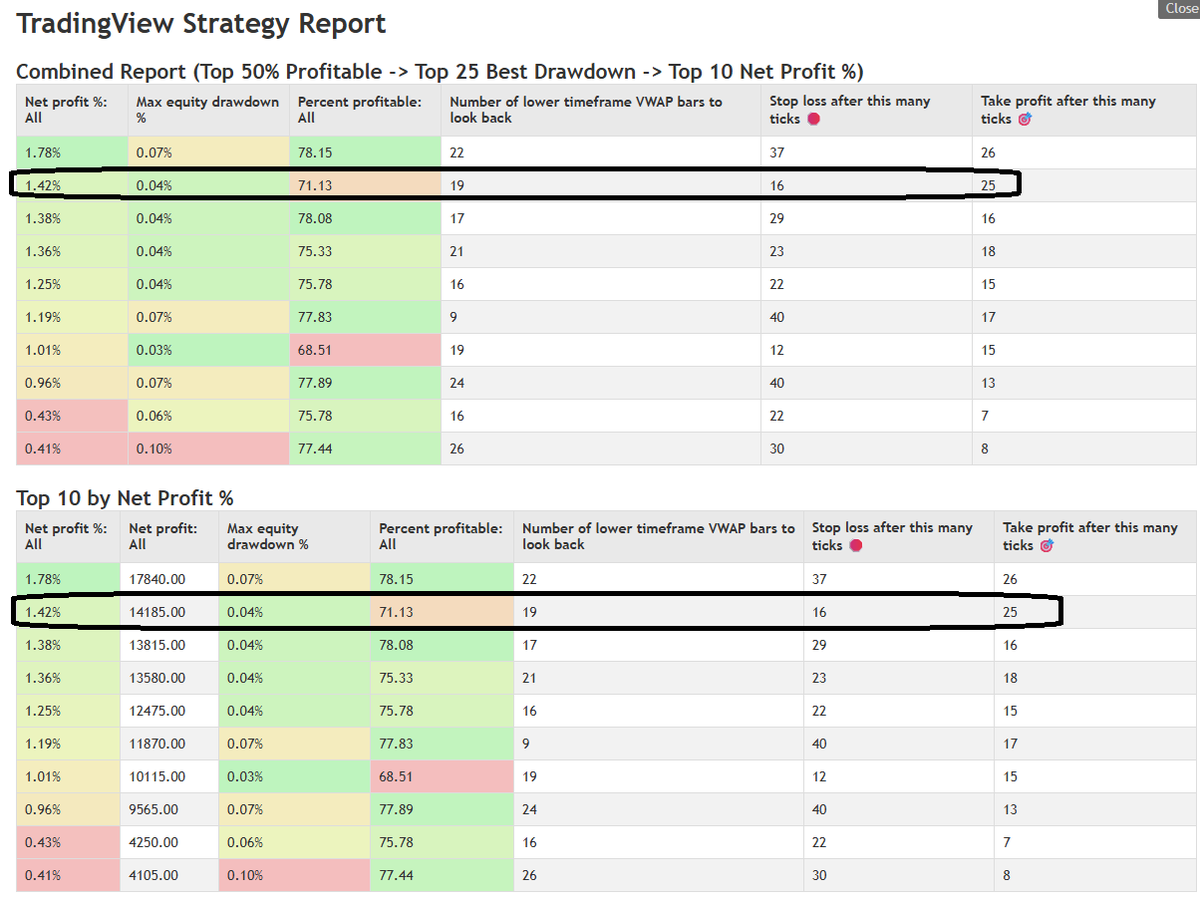Click take profit value 26 in Combined Report

(1084, 152)
